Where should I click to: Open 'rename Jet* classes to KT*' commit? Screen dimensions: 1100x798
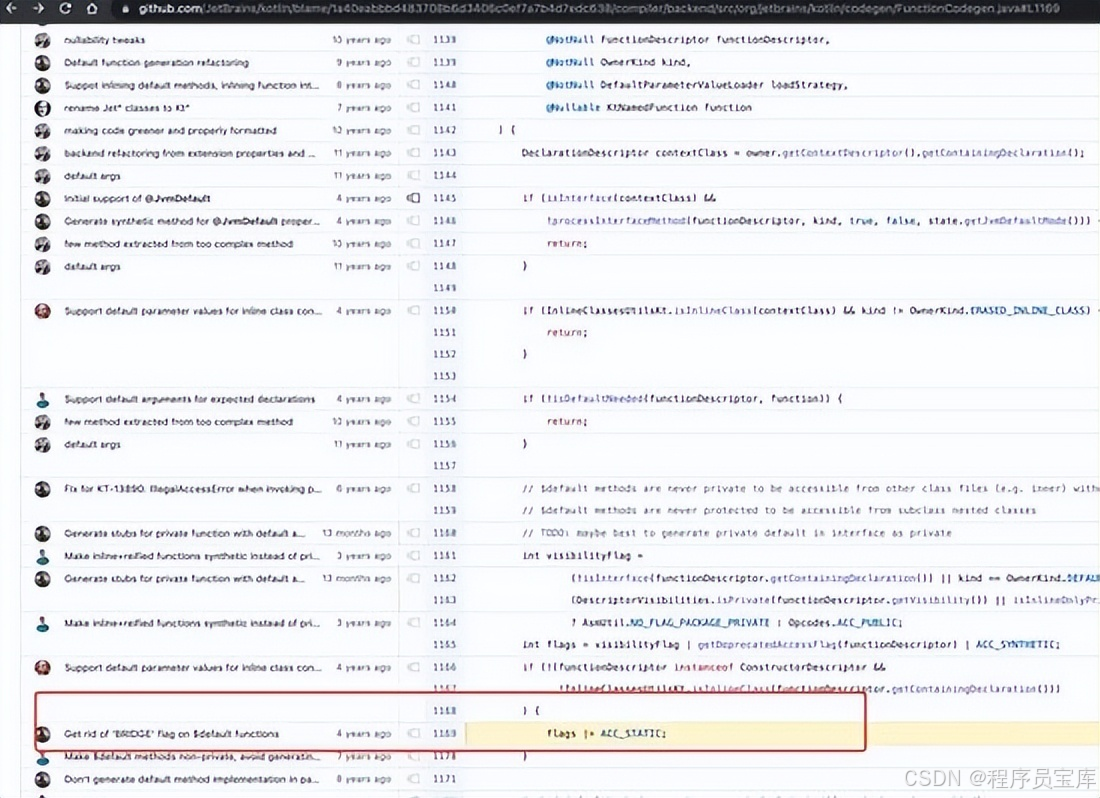tap(127, 108)
